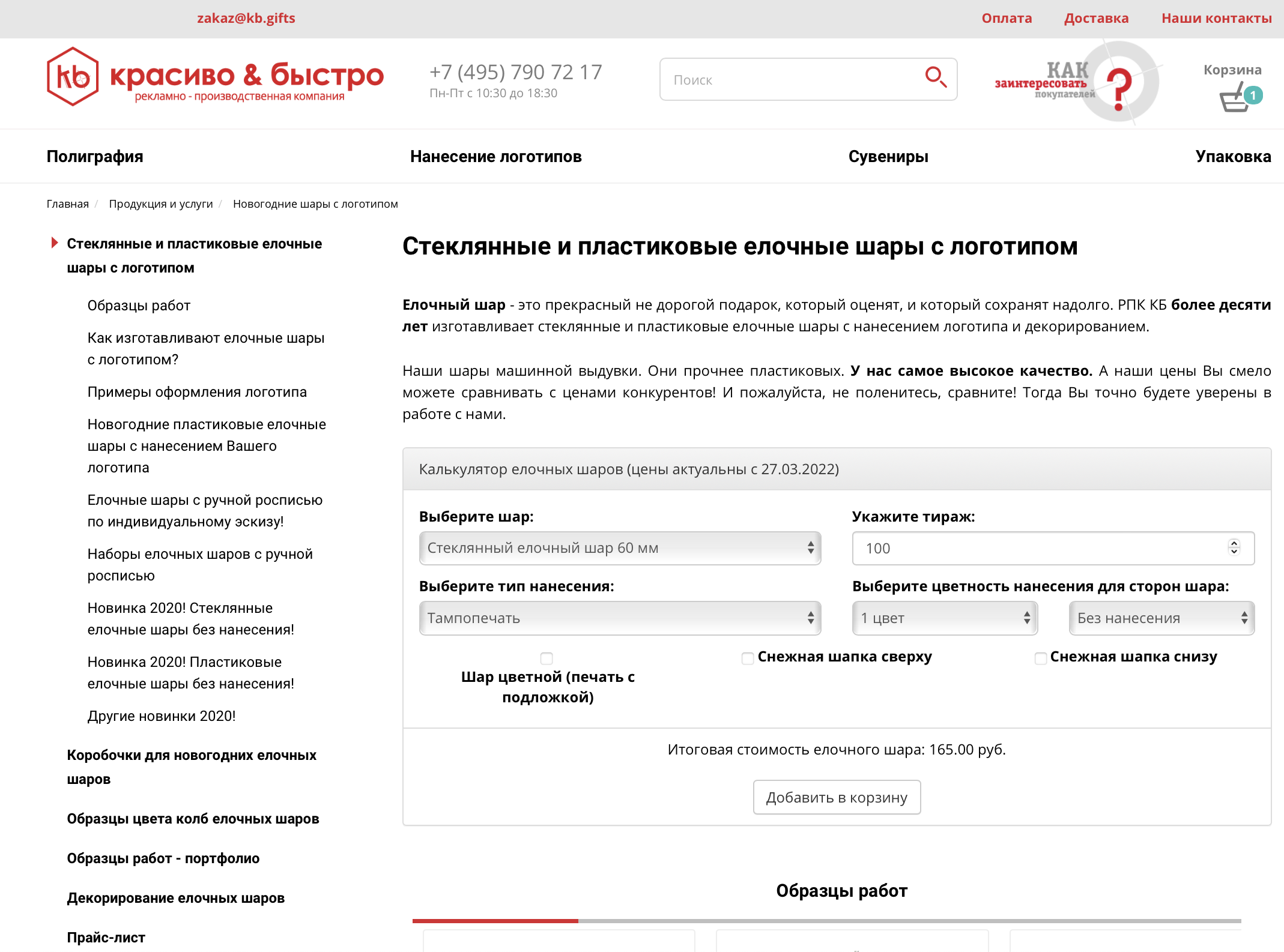Go to Главная breadcrumb

coord(68,204)
